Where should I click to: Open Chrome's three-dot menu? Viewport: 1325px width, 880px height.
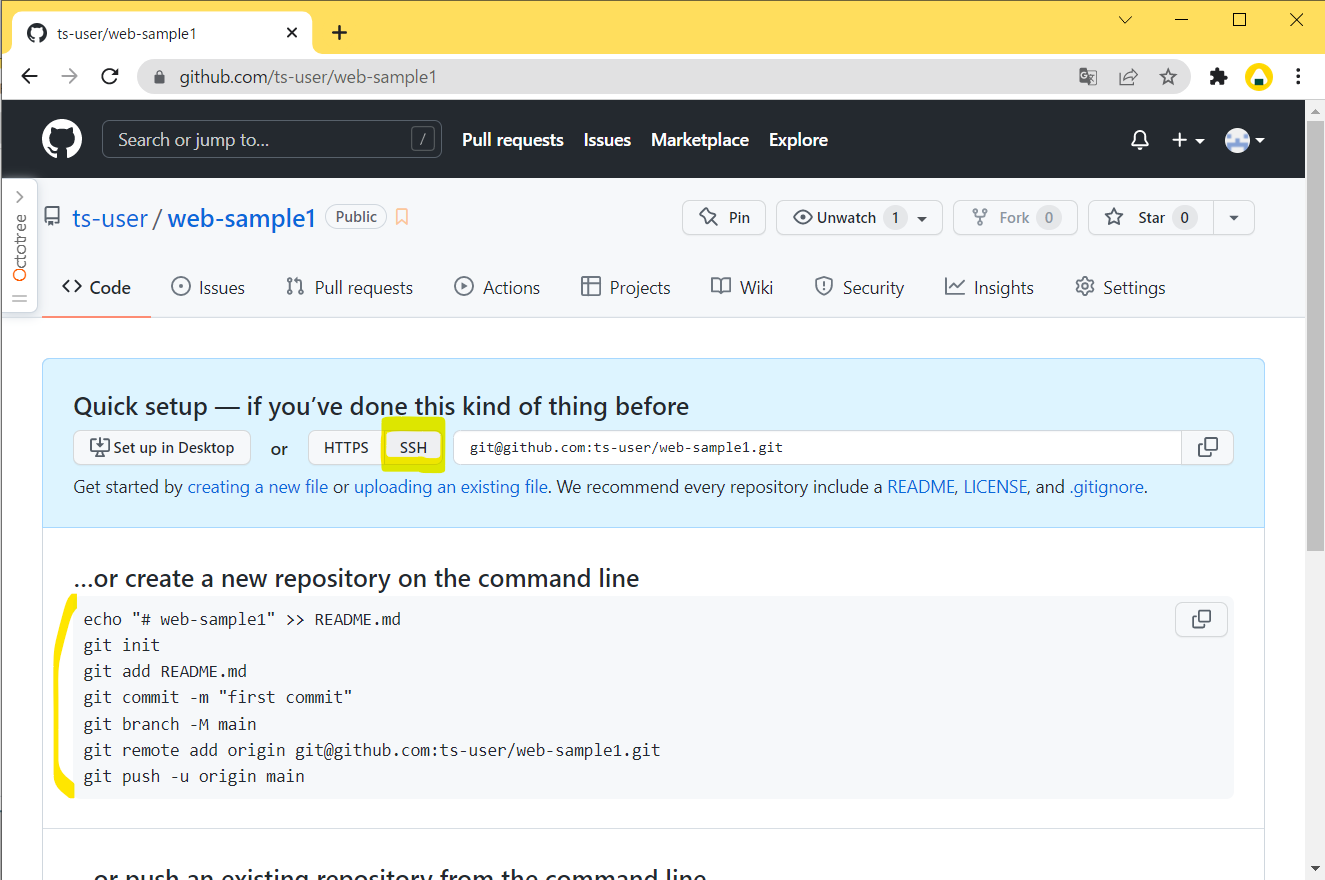(x=1298, y=77)
